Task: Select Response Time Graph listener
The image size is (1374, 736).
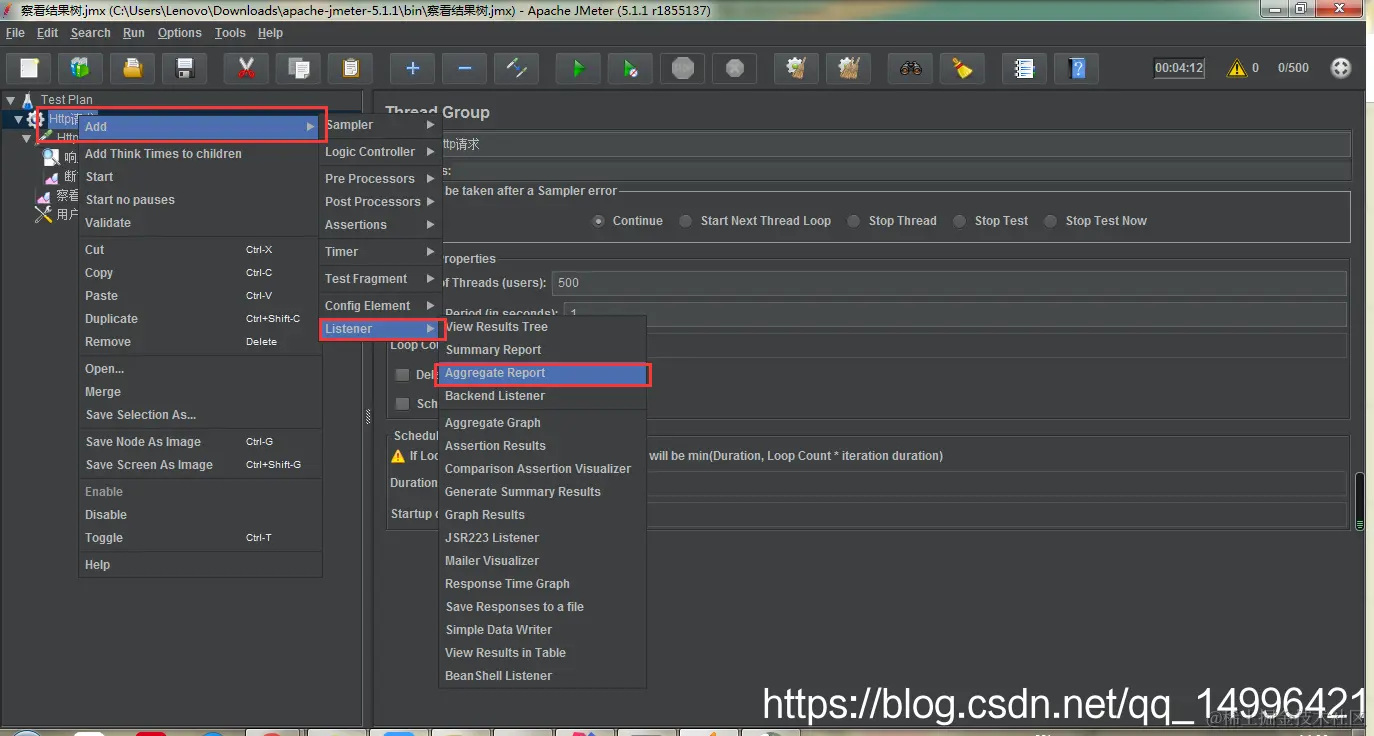Action: [x=543, y=584]
